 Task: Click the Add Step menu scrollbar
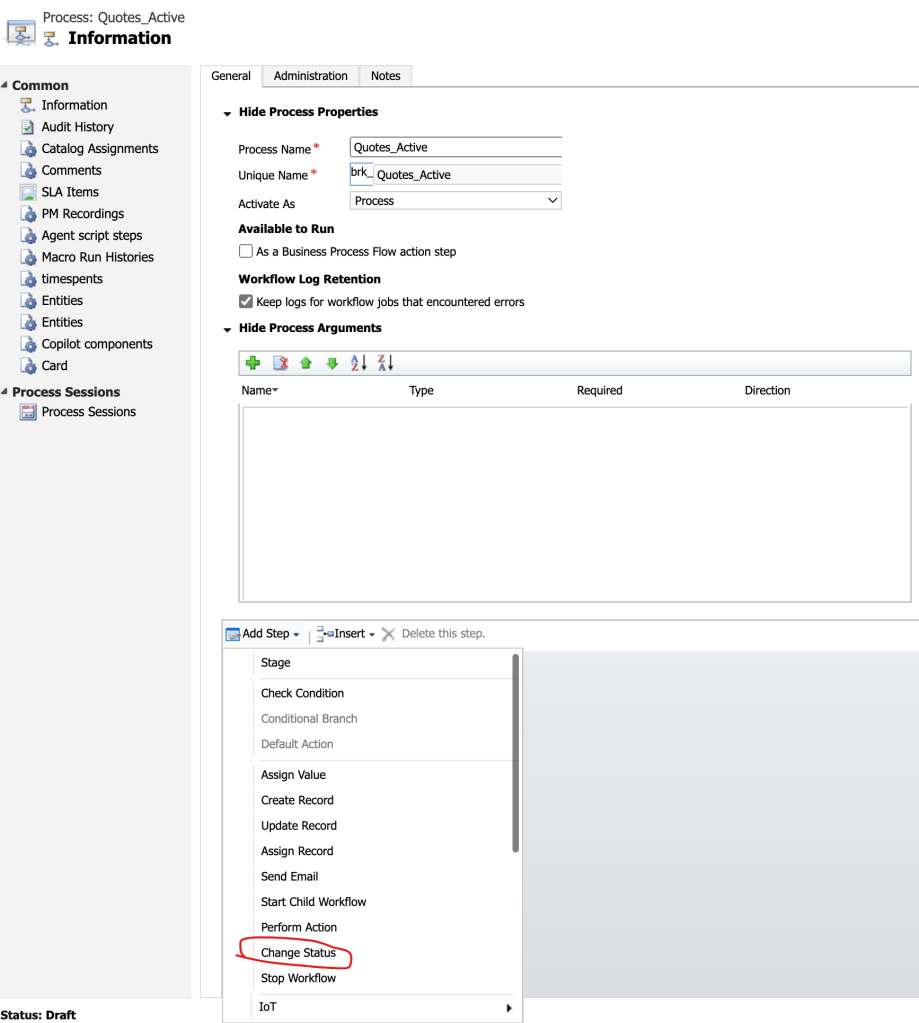515,752
